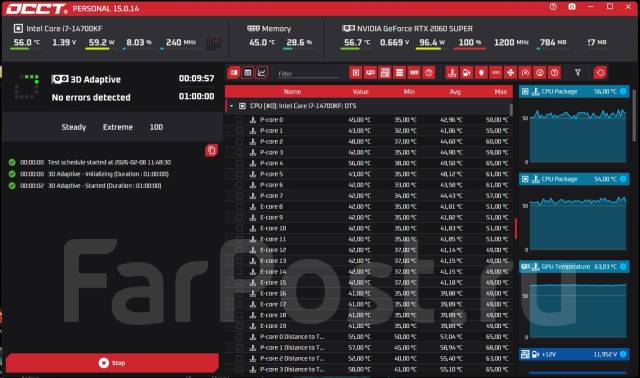Click the sensor Filter input field
Screen dimensions: 640x378
pyautogui.click(x=308, y=73)
